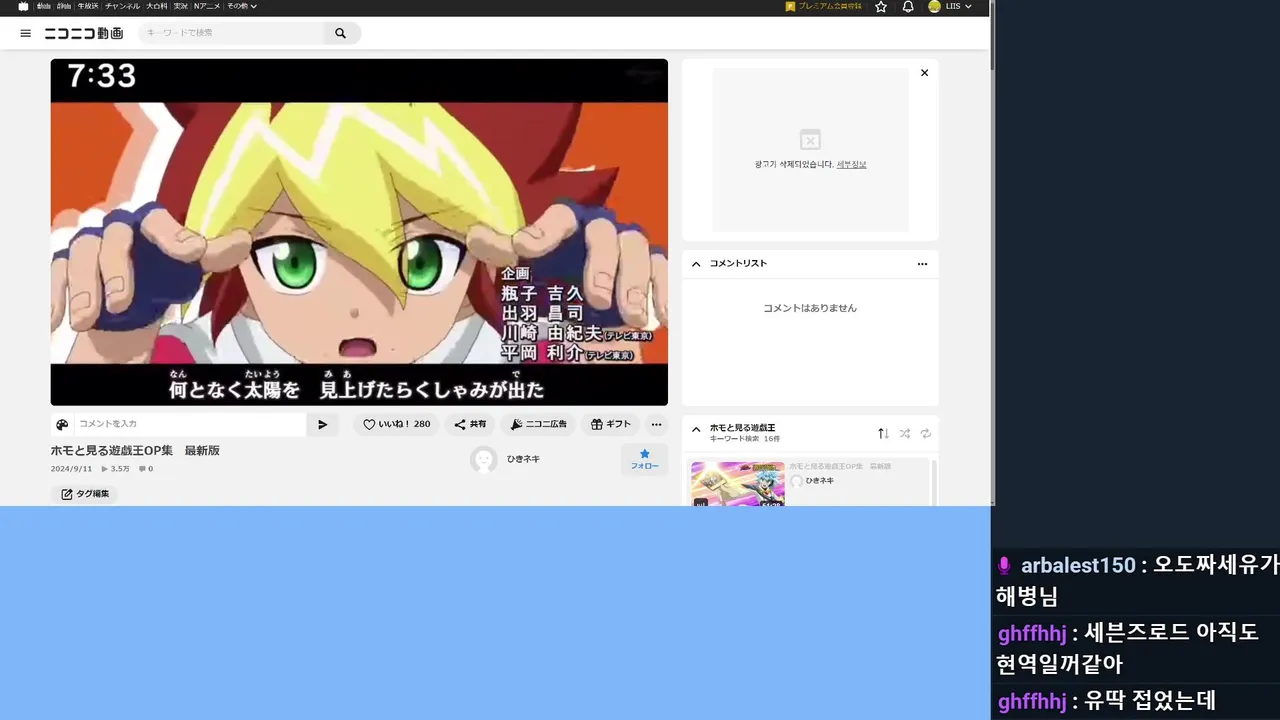Click arbalest150 username in chat
The image size is (1280, 720).
pyautogui.click(x=1078, y=565)
